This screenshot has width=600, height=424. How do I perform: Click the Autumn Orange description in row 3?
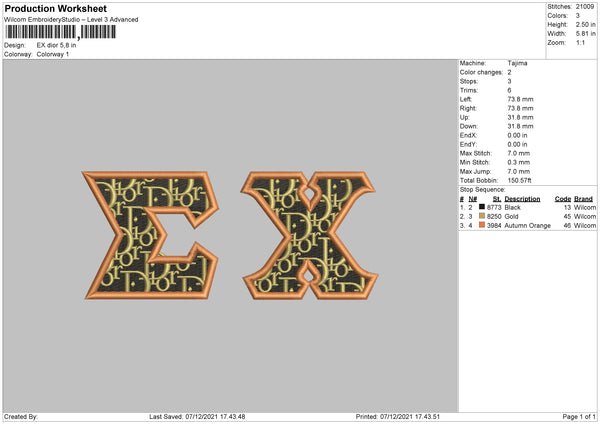pos(527,226)
